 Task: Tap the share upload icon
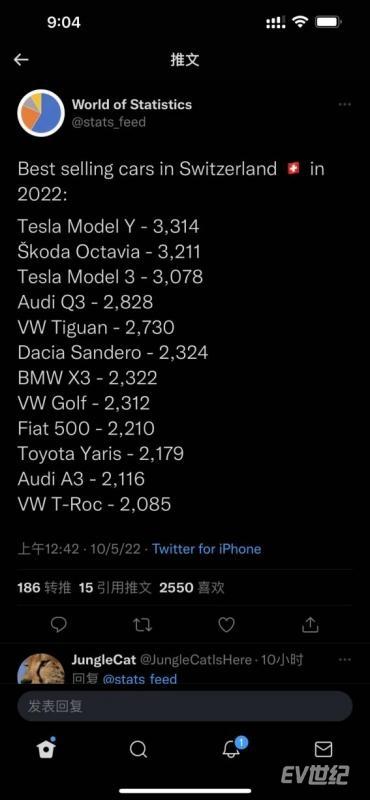coord(310,624)
